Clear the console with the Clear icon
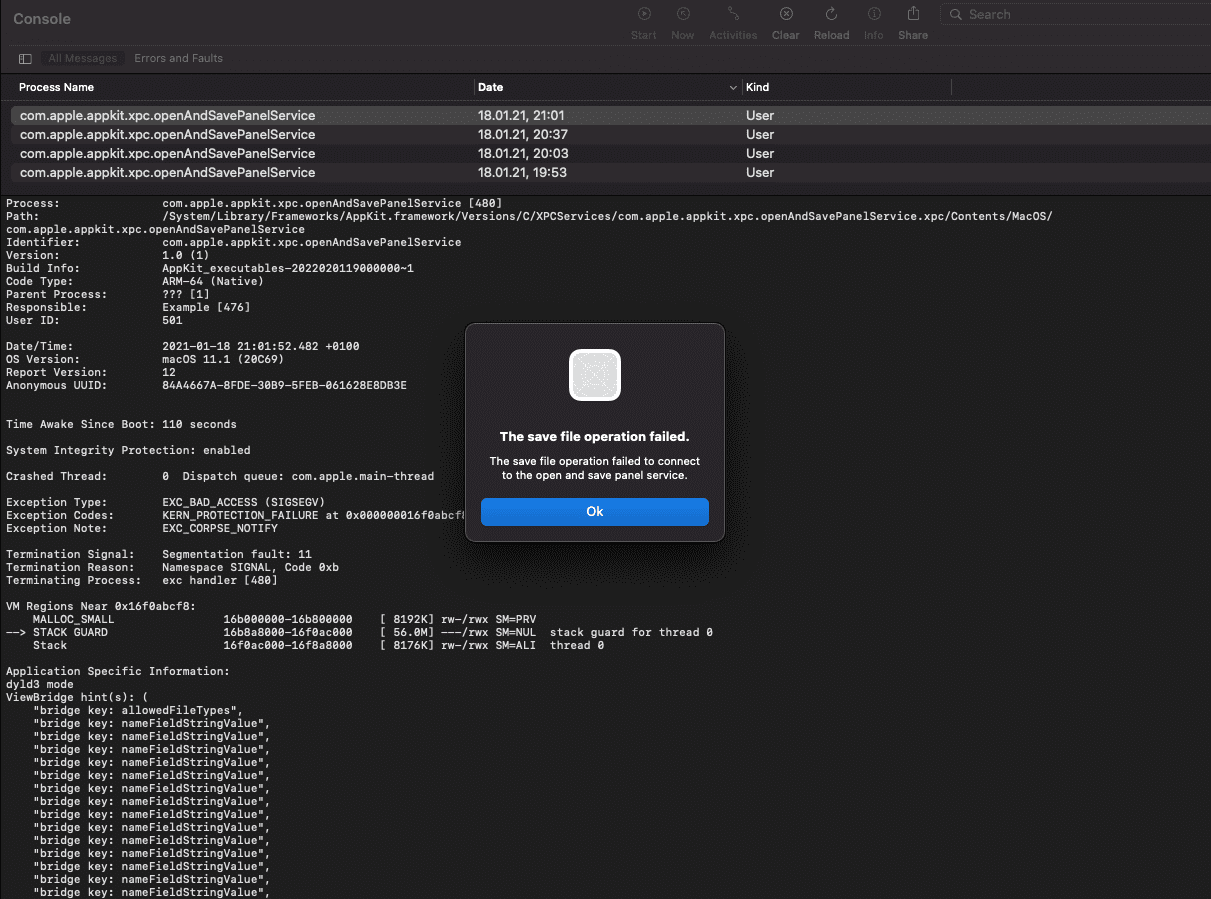The height and width of the screenshot is (899, 1211). 786,14
